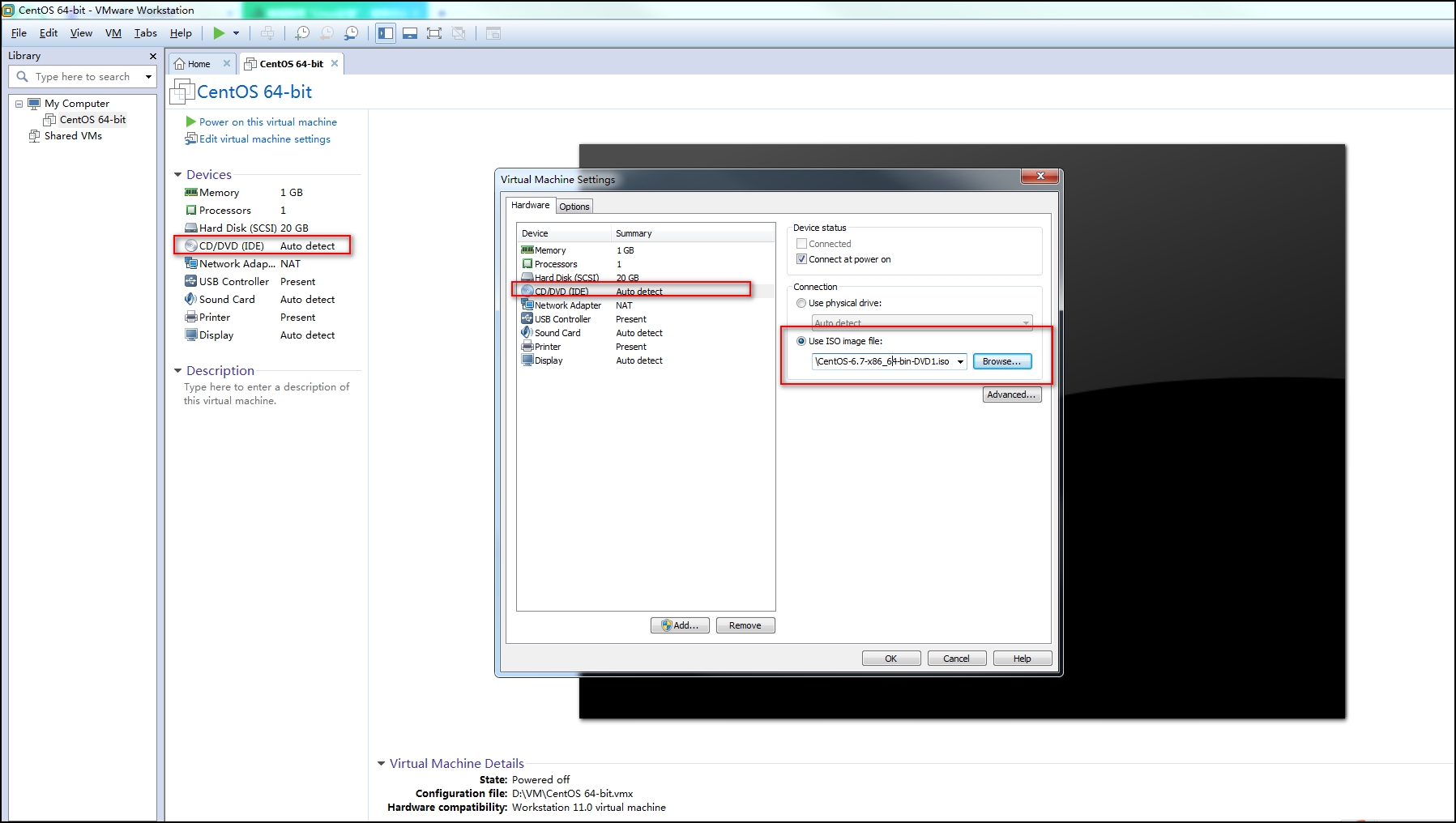The image size is (1456, 823).
Task: Open the Edit menu
Action: [49, 33]
